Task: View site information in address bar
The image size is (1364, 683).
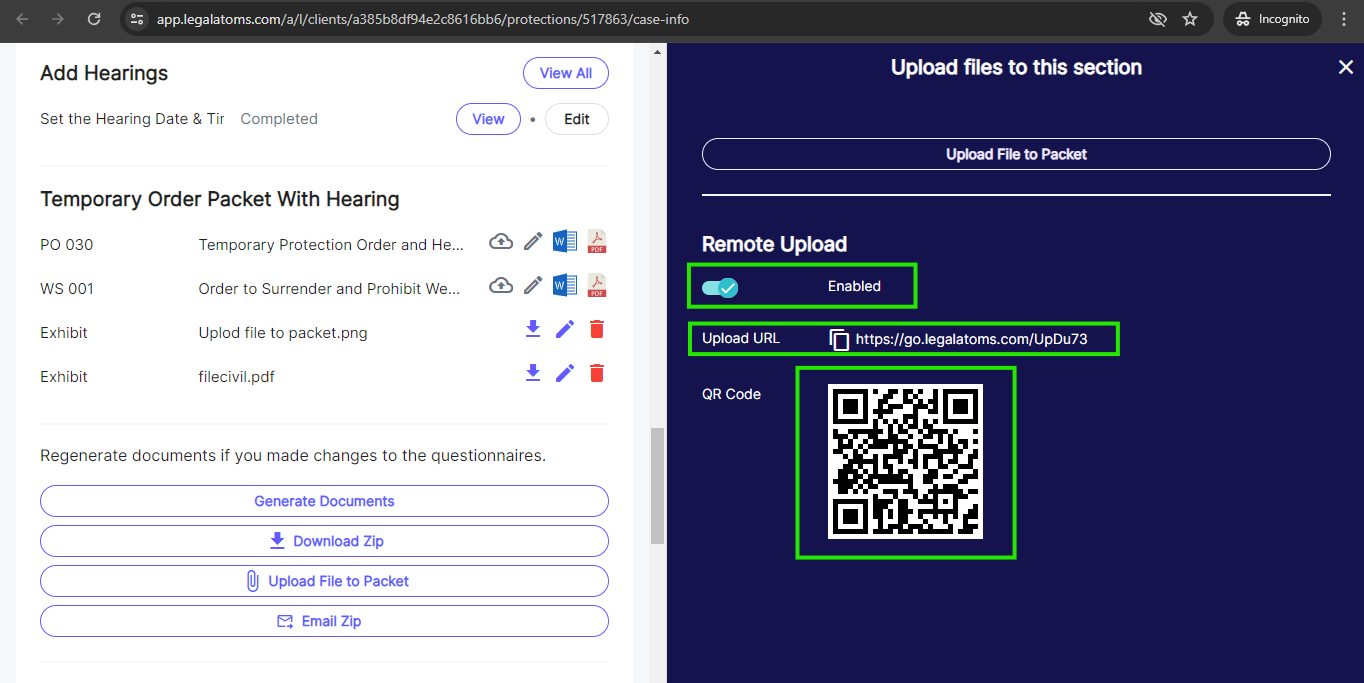Action: [138, 19]
